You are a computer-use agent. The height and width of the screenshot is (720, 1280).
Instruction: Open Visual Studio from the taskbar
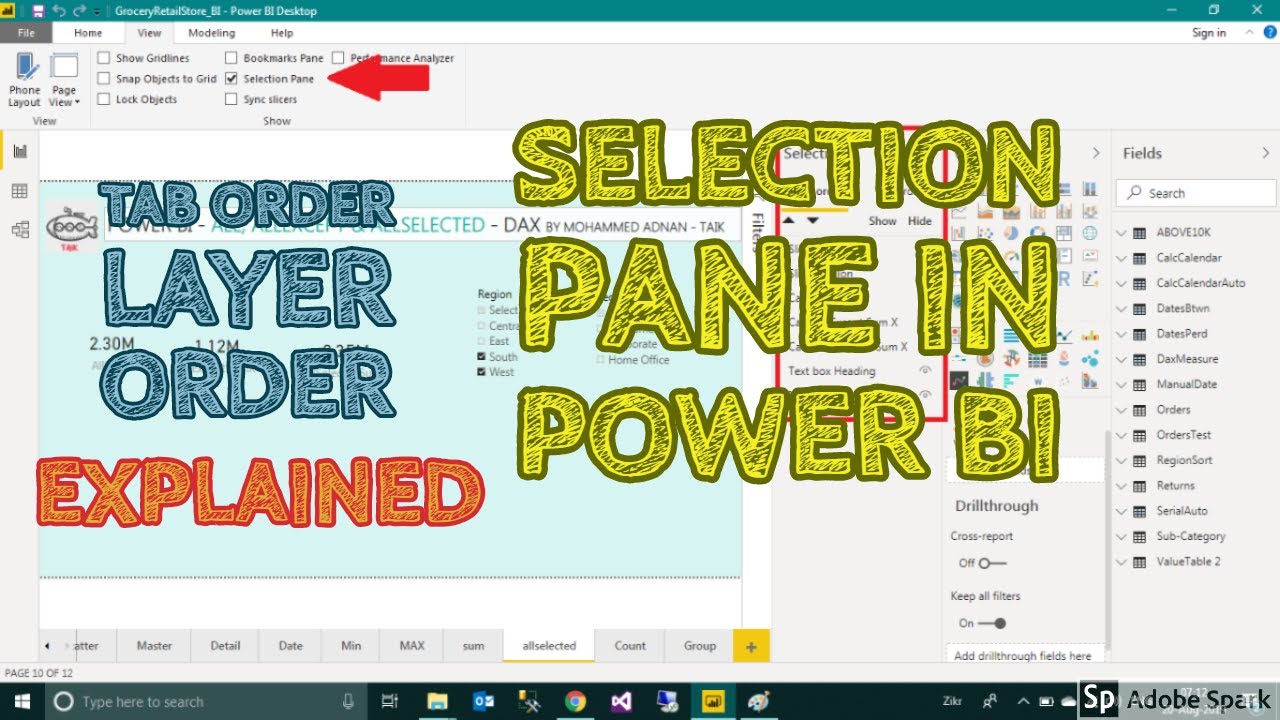tap(620, 701)
